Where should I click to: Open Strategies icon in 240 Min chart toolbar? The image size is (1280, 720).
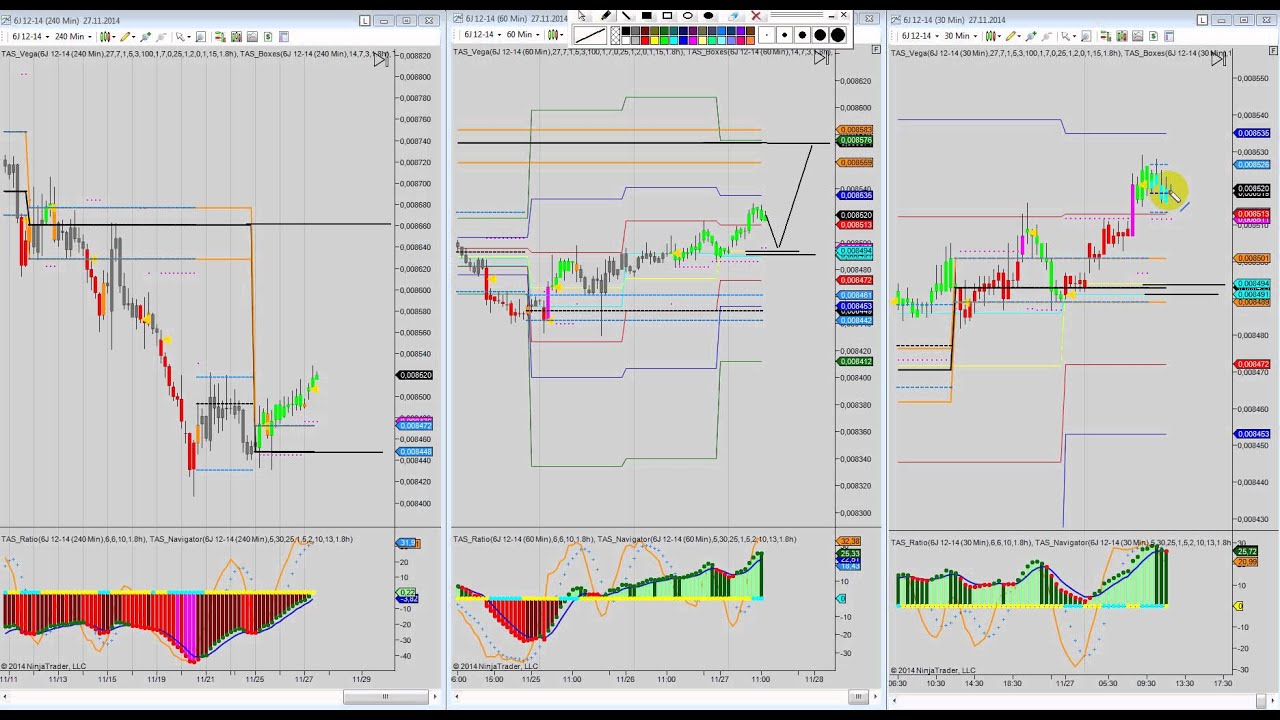252,36
